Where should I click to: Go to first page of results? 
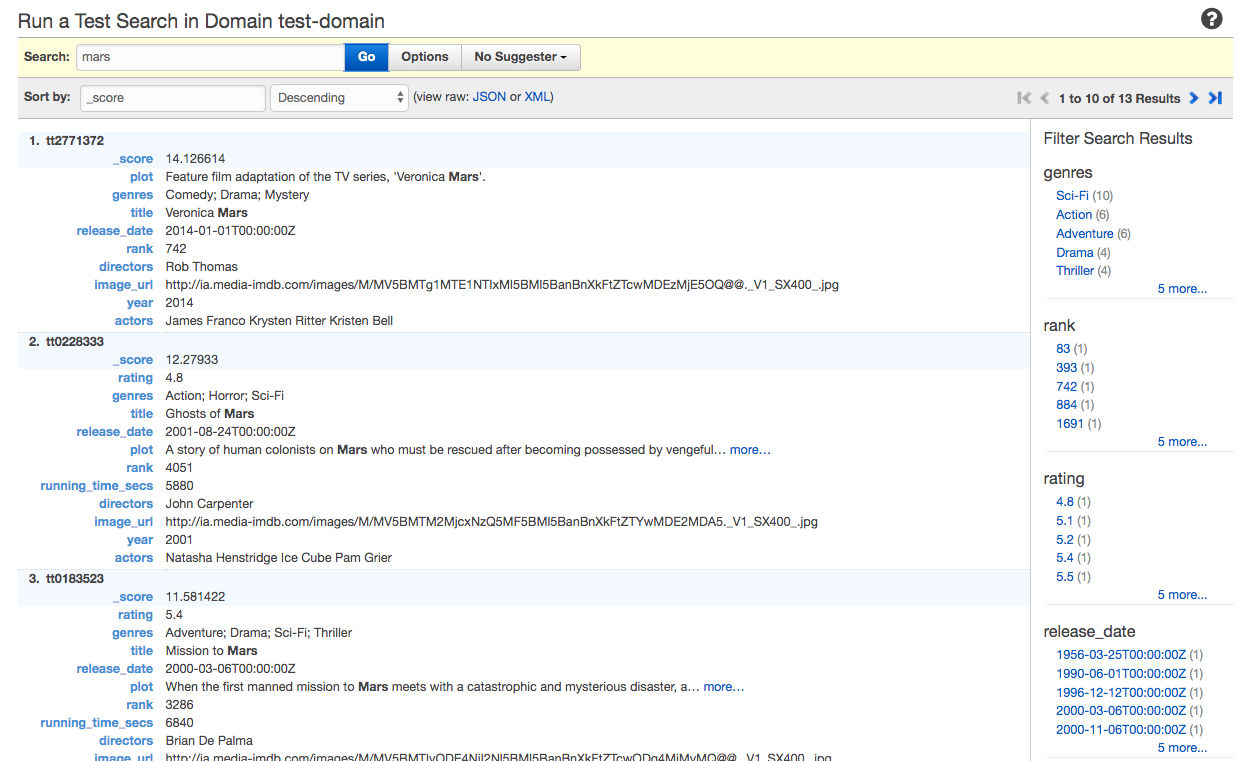(x=1023, y=98)
